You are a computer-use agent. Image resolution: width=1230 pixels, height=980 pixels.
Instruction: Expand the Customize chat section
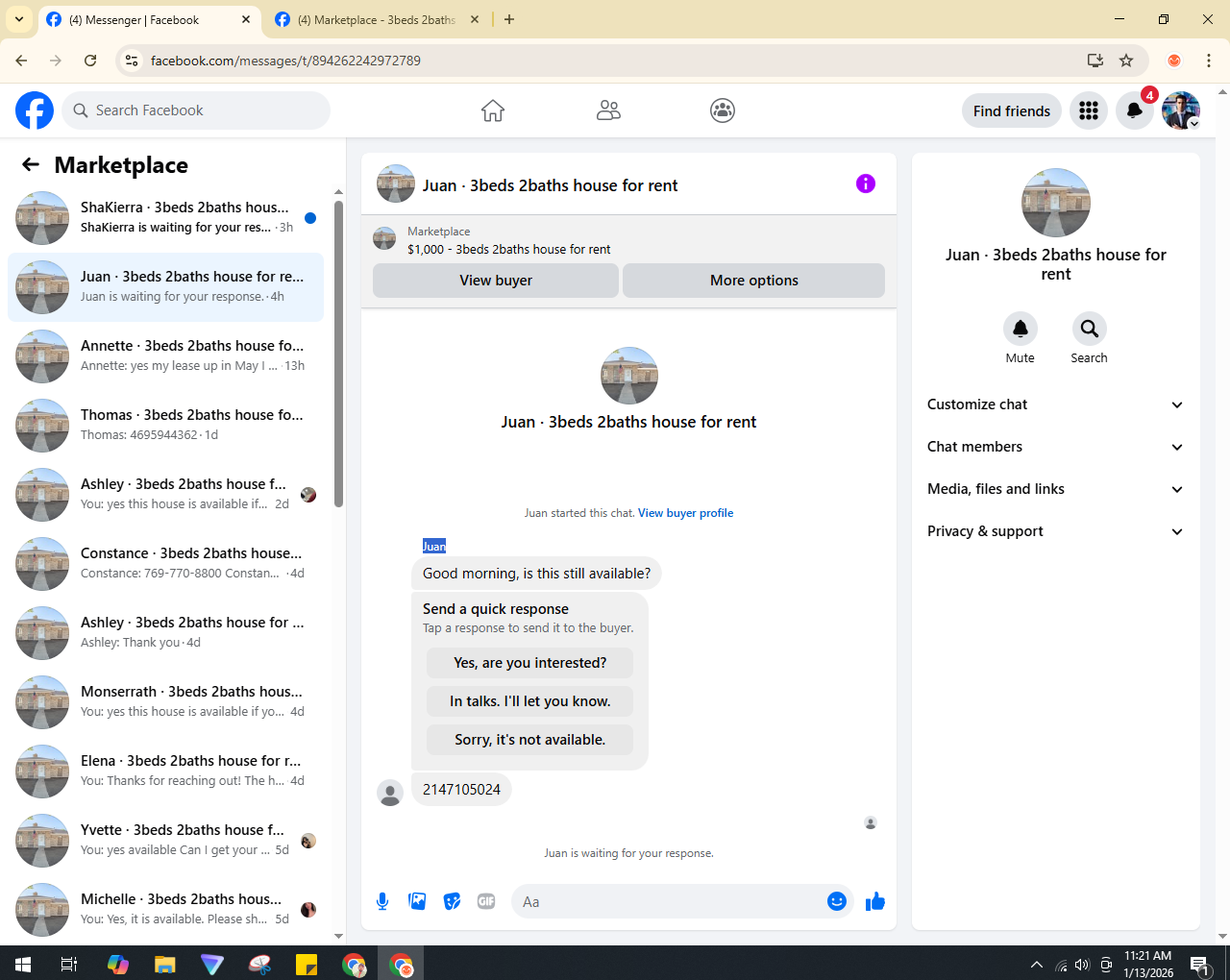pos(1056,404)
